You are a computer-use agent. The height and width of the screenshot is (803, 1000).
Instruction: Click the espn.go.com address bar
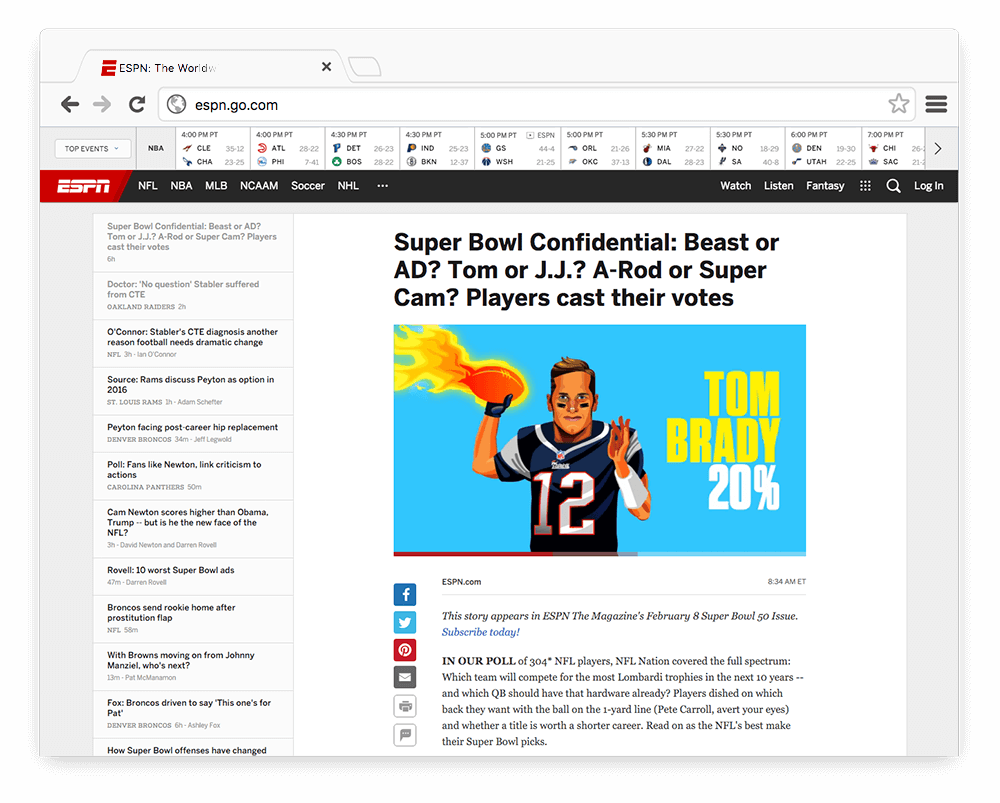point(537,104)
